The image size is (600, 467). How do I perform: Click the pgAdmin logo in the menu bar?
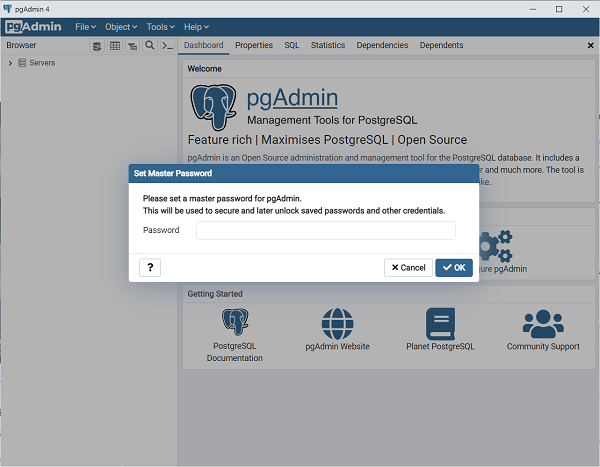tap(33, 27)
